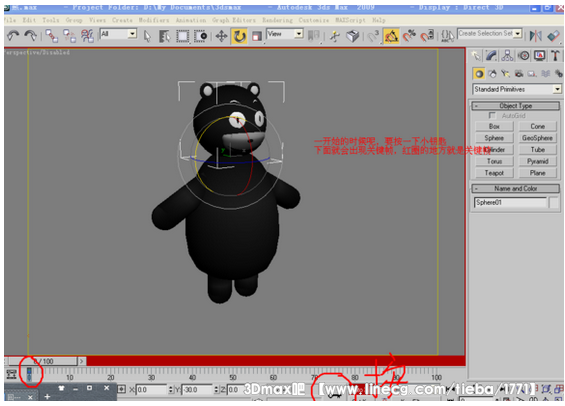Viewport: 565px width, 406px height.
Task: Click the Align tool icon
Action: click(x=553, y=36)
